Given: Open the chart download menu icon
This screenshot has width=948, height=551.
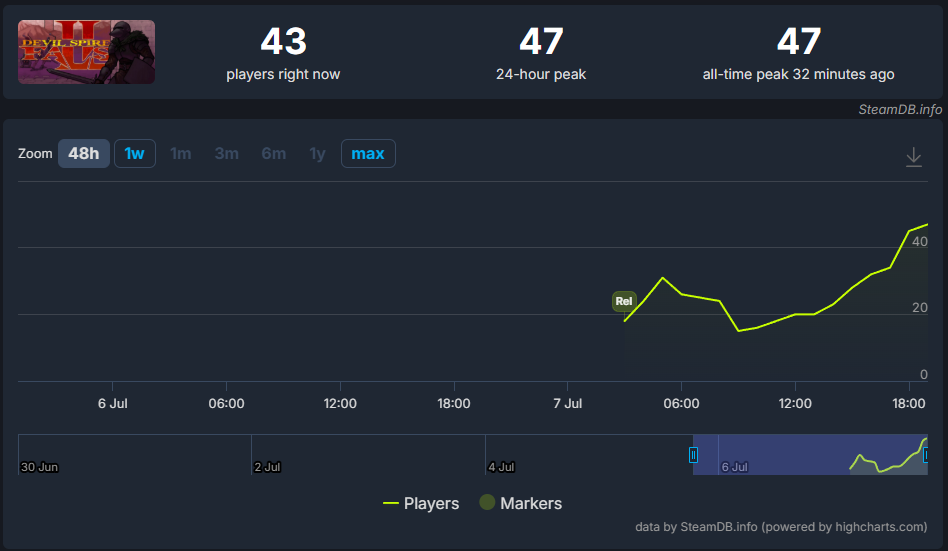Looking at the screenshot, I should [914, 157].
